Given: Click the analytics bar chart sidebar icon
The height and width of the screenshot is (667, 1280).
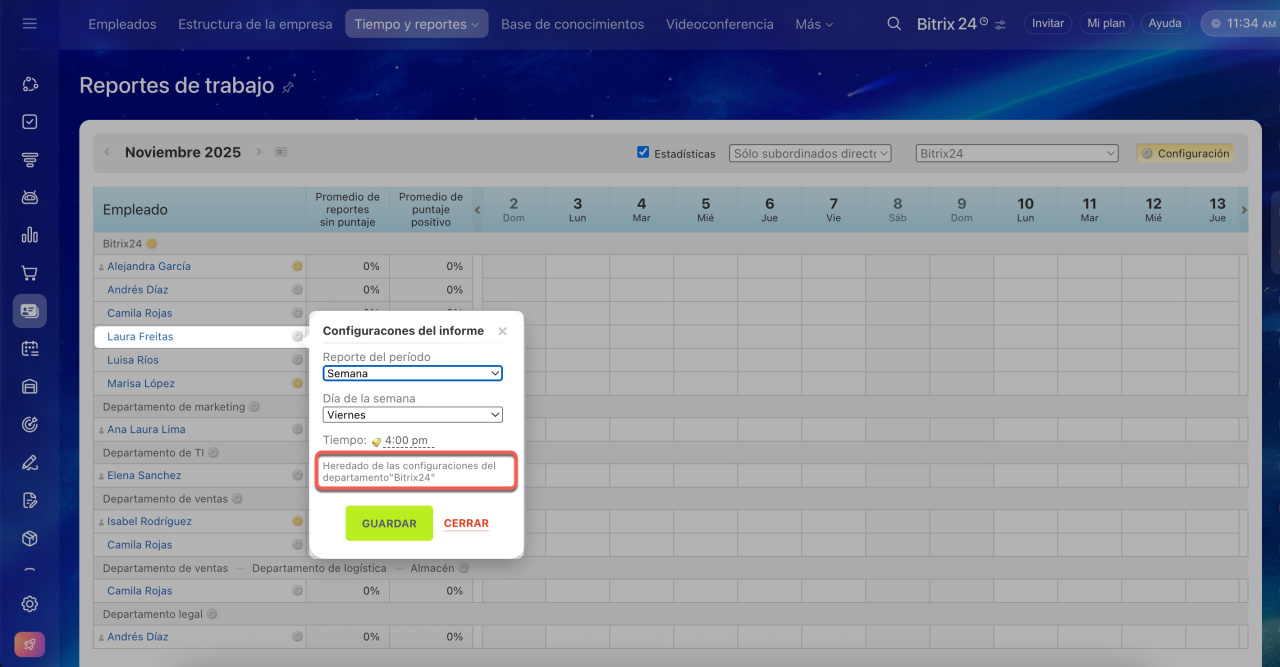Looking at the screenshot, I should coord(30,235).
